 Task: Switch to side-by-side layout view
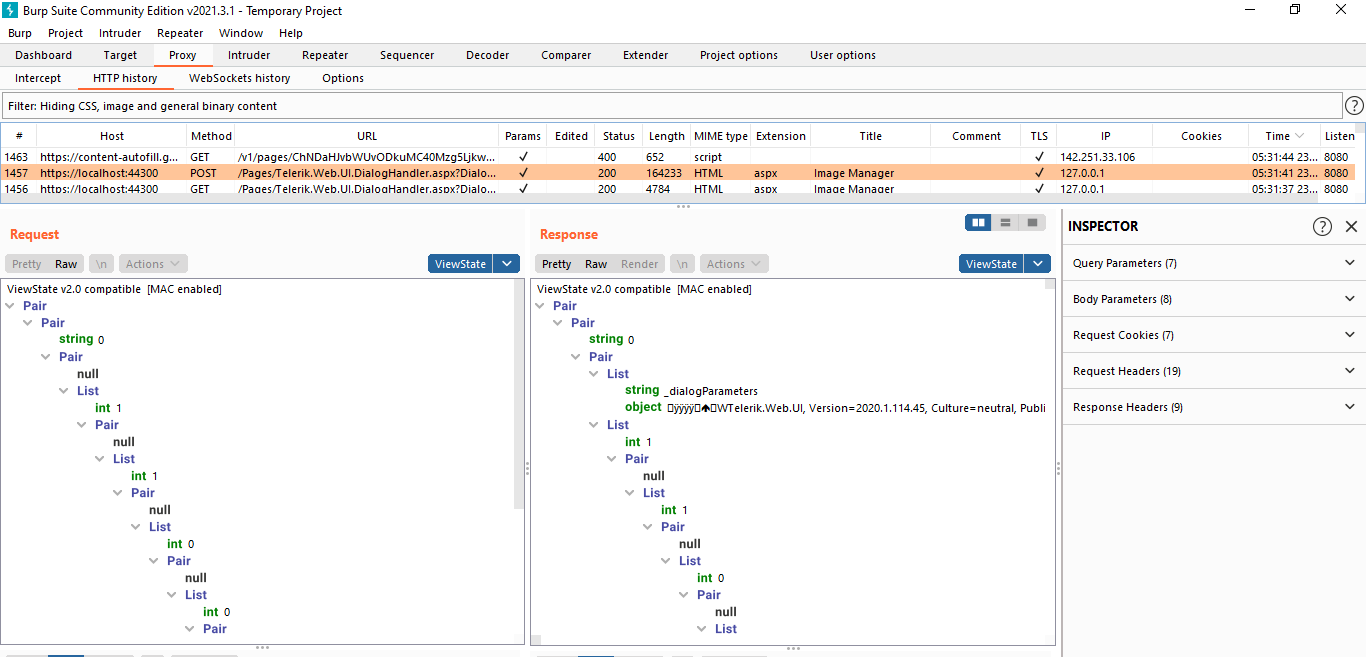point(978,222)
